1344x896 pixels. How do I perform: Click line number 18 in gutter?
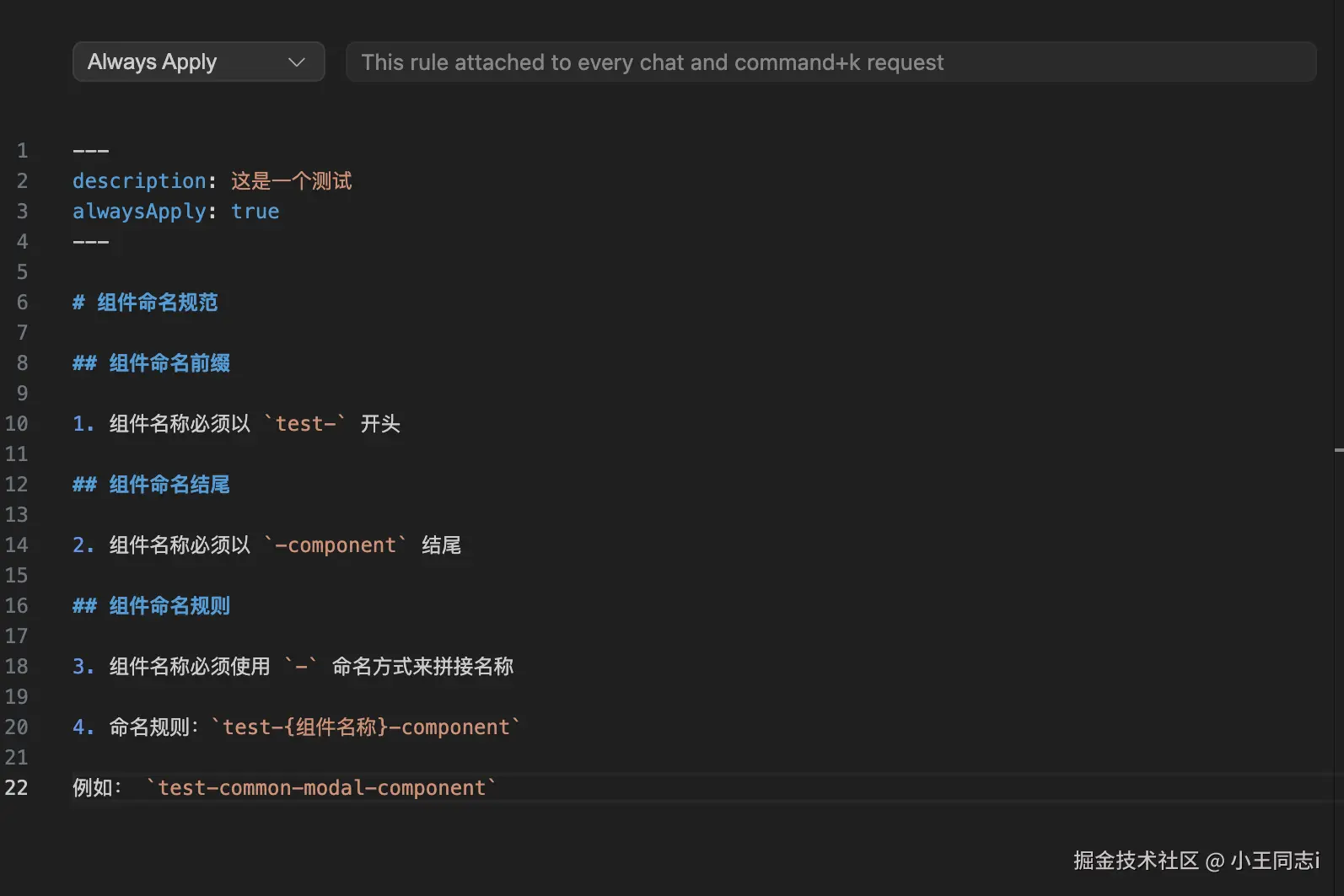pos(17,667)
